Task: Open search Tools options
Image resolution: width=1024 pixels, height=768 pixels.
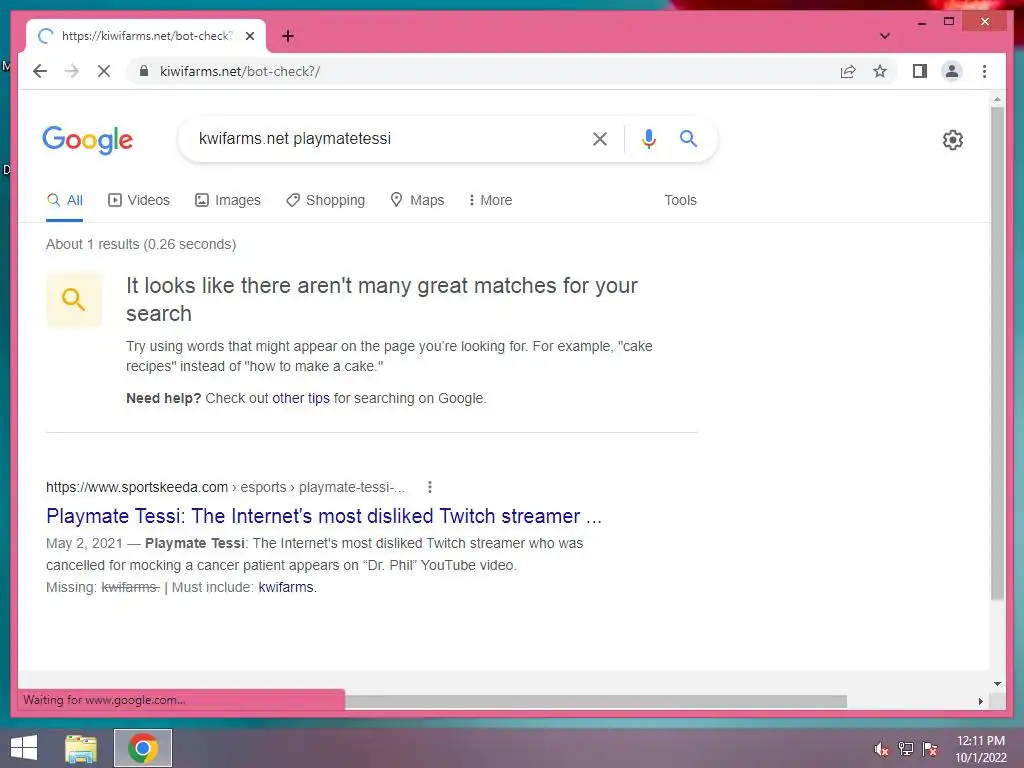Action: tap(680, 200)
